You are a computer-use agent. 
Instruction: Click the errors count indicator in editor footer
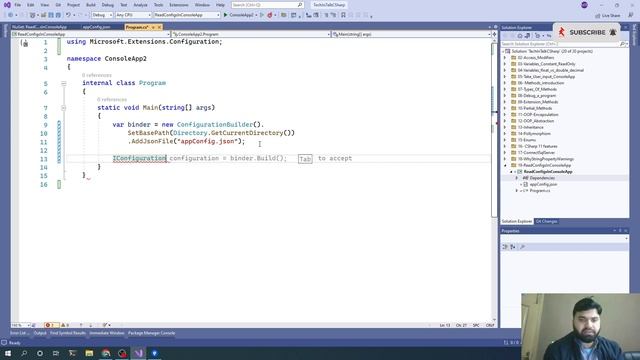pyautogui.click(x=51, y=325)
